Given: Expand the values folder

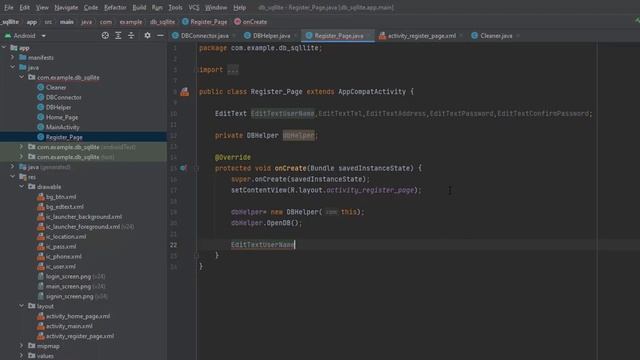Looking at the screenshot, I should pos(22,355).
